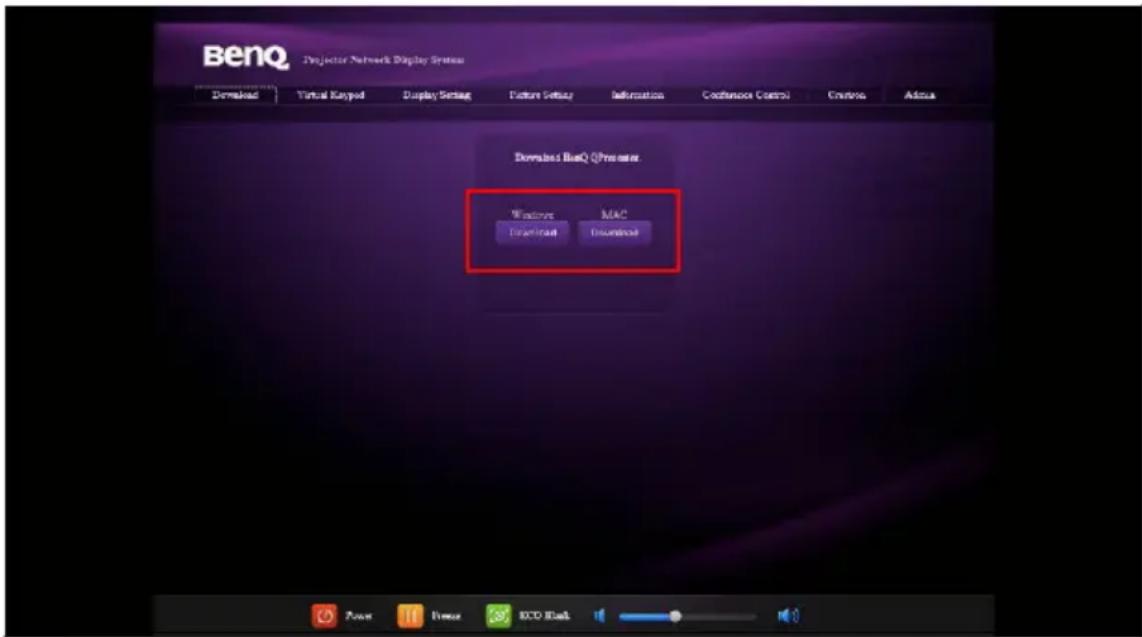
Task: Click the blank label beside the green icon
Action: pos(544,616)
